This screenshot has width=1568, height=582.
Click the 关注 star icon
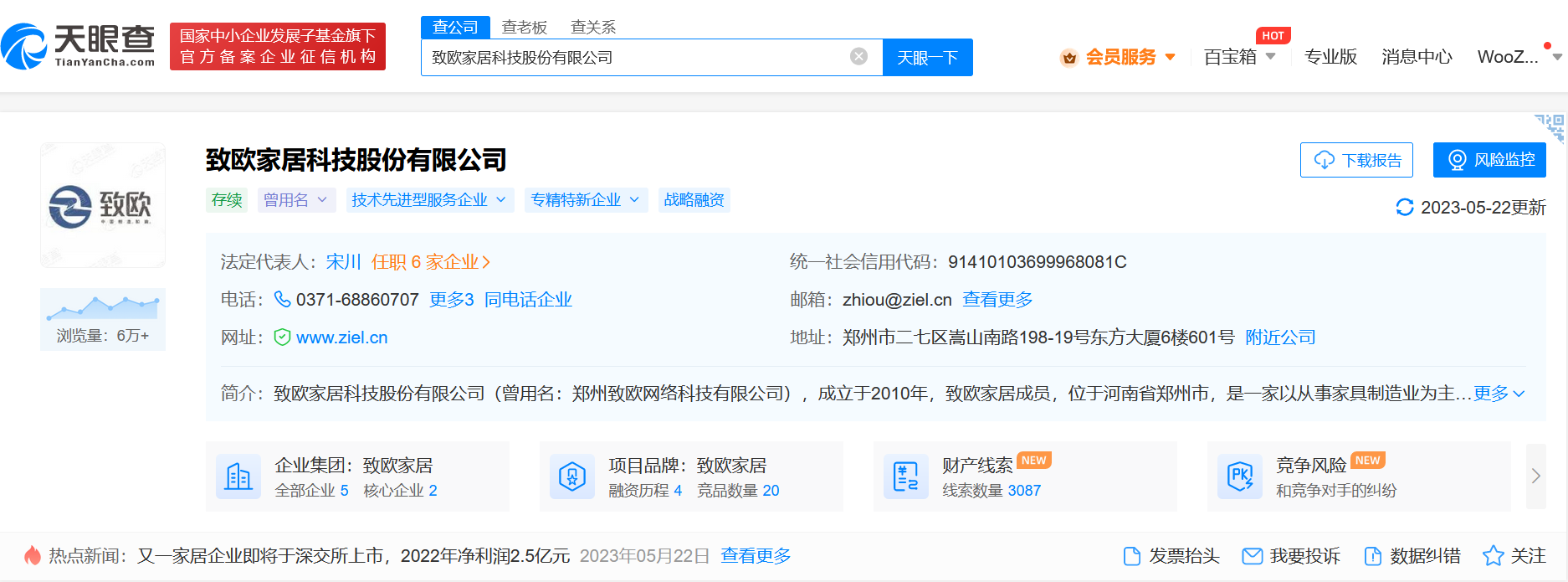pyautogui.click(x=1493, y=556)
